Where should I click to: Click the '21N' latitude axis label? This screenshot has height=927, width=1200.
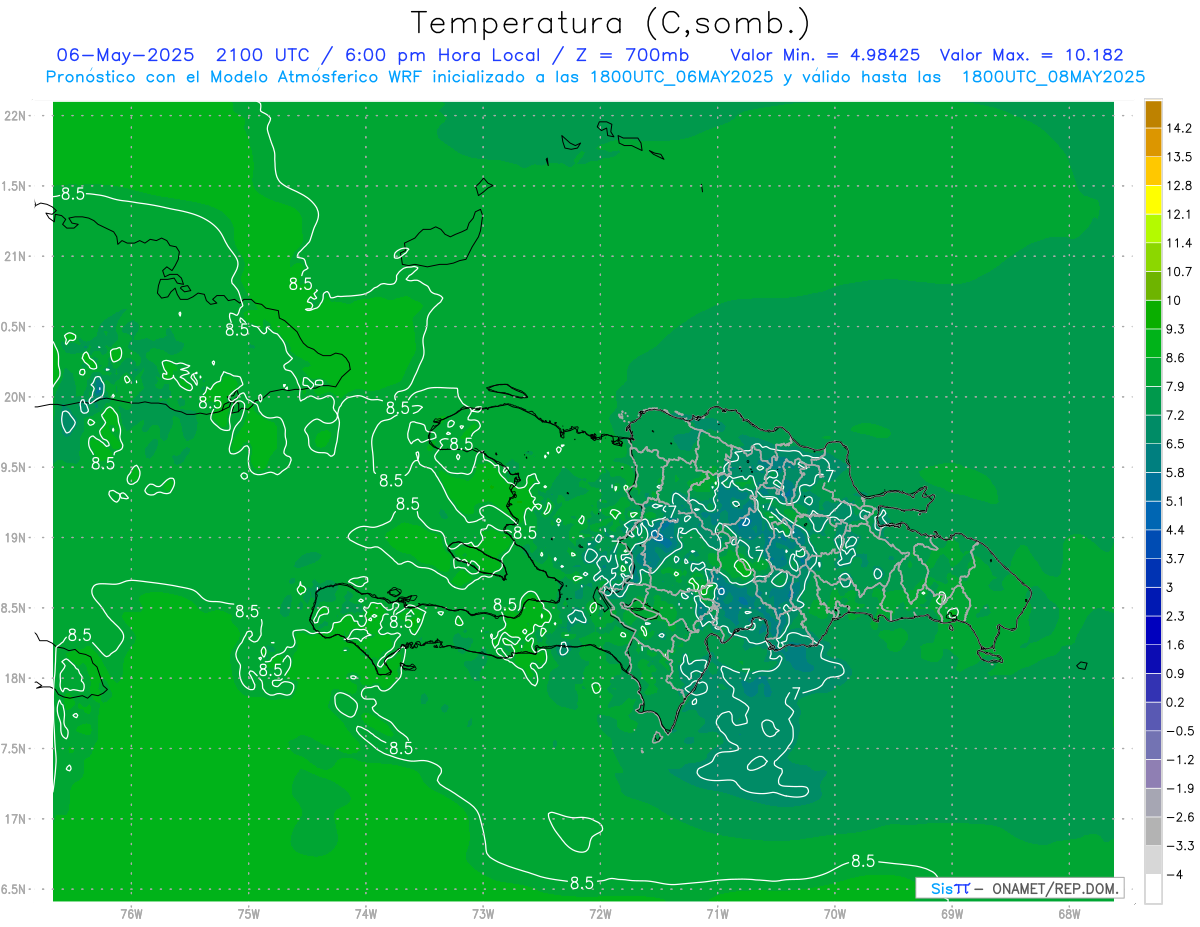pos(16,256)
